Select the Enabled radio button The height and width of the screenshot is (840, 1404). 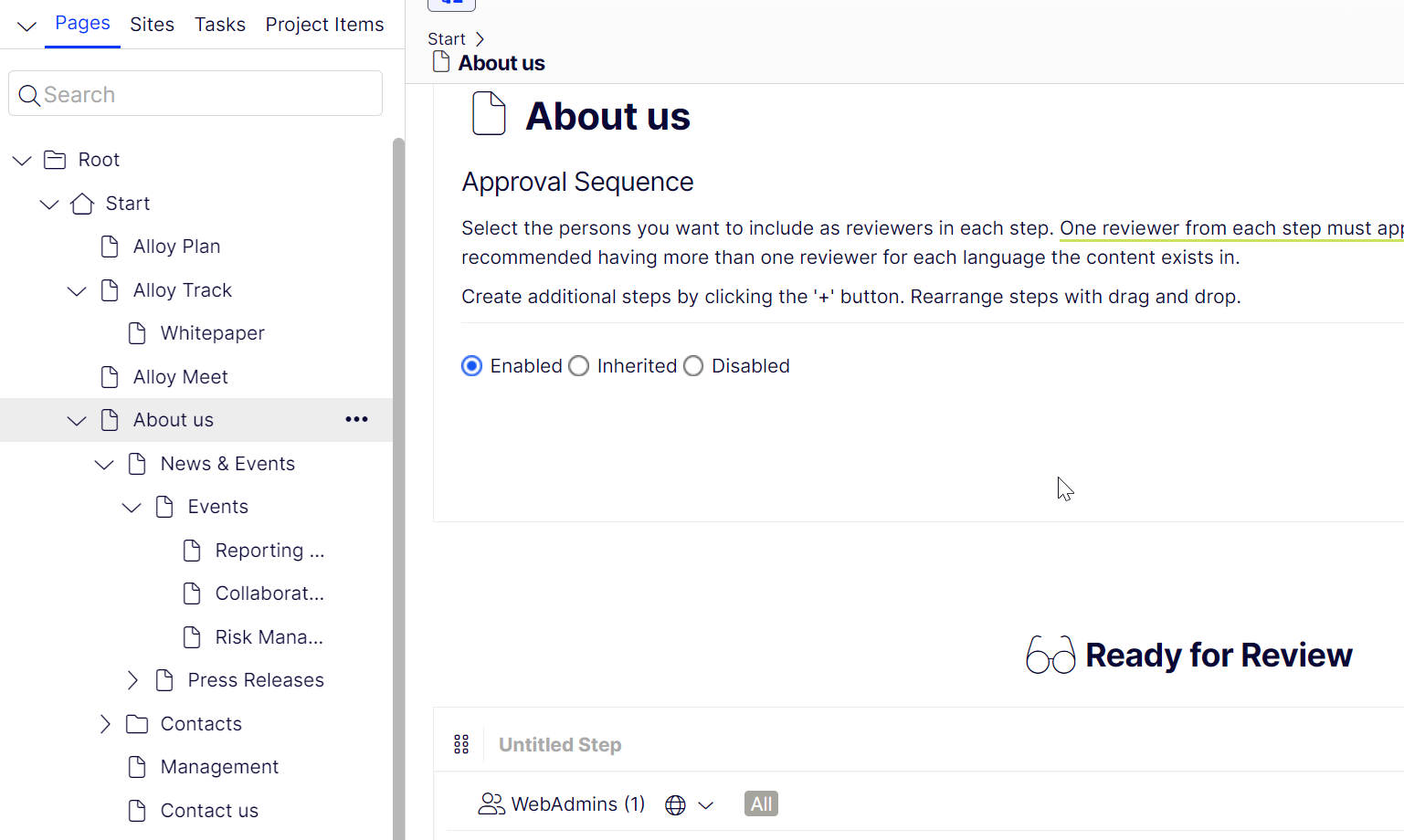coord(472,366)
